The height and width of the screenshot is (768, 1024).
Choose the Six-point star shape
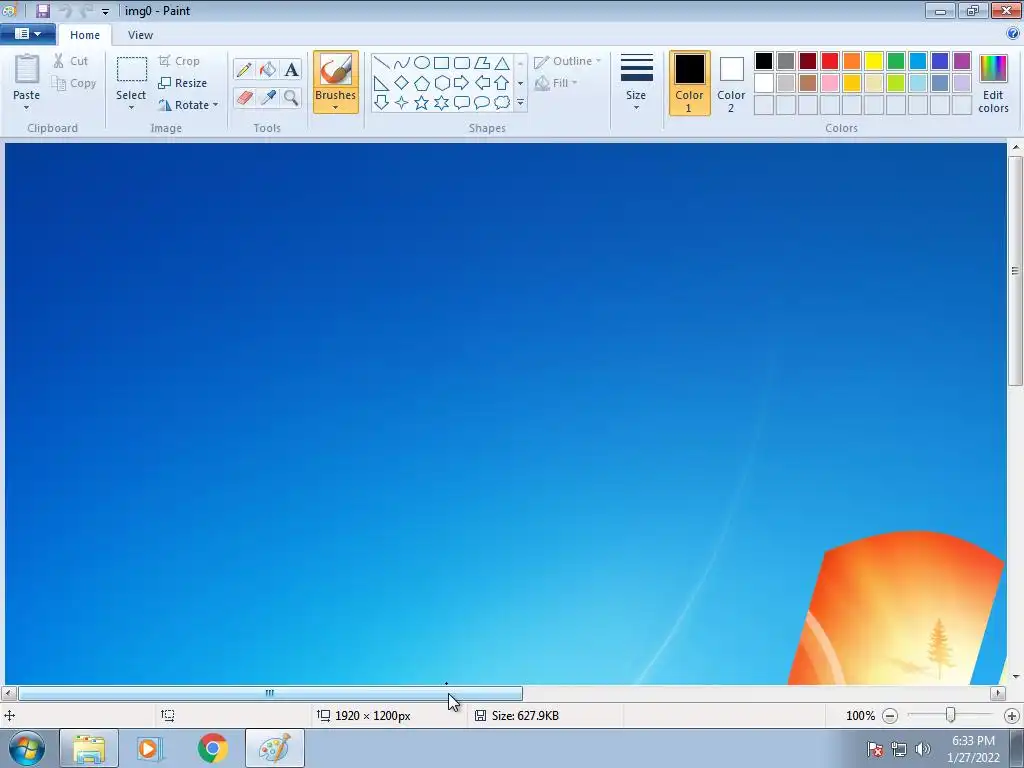pos(441,103)
